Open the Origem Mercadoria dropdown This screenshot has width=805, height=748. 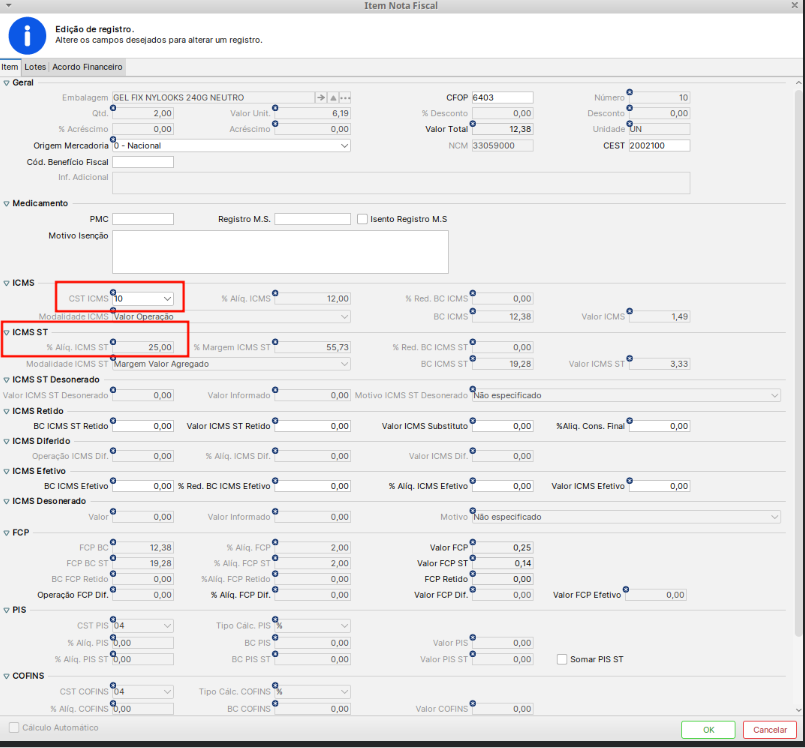pos(344,146)
